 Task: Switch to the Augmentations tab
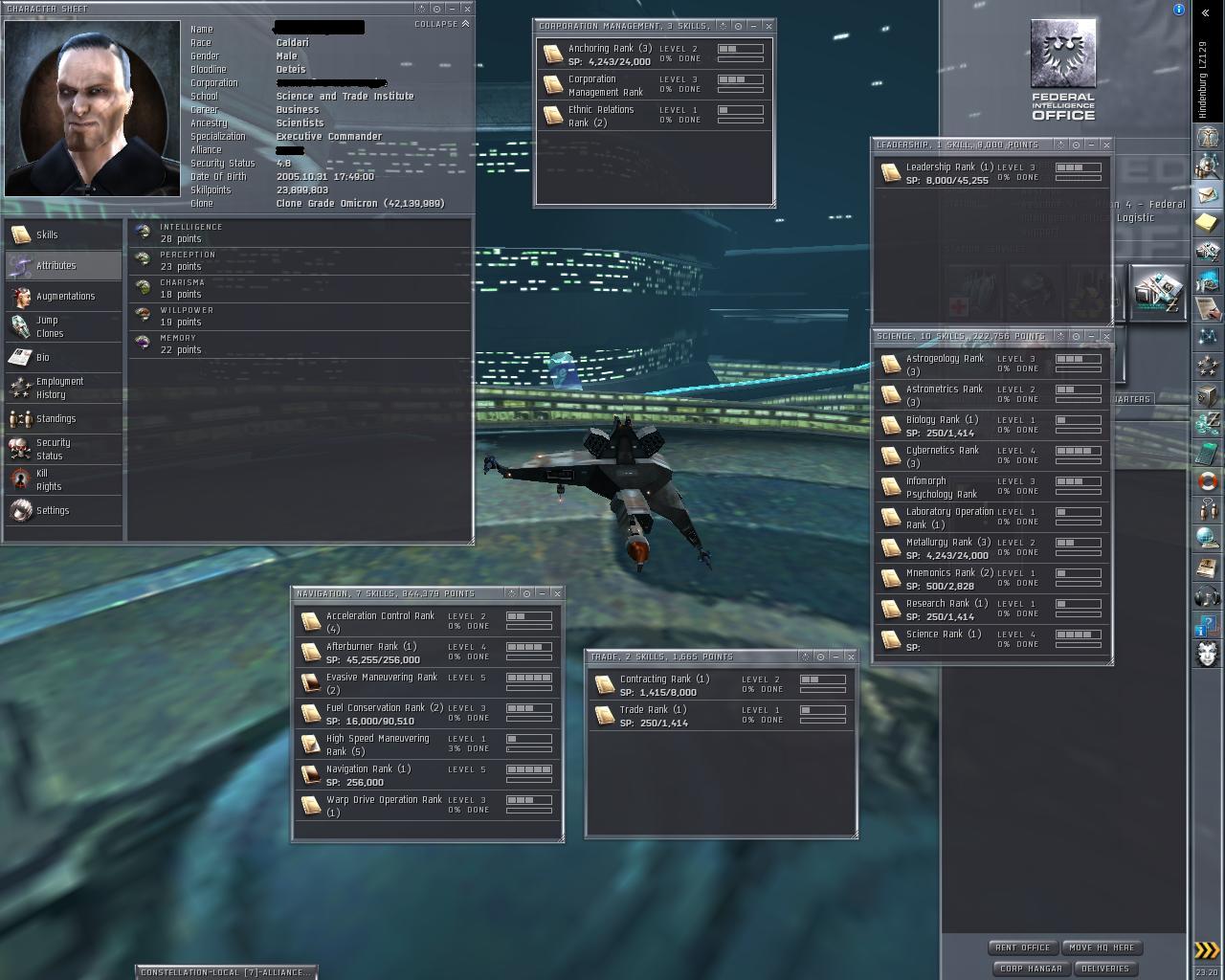[63, 296]
